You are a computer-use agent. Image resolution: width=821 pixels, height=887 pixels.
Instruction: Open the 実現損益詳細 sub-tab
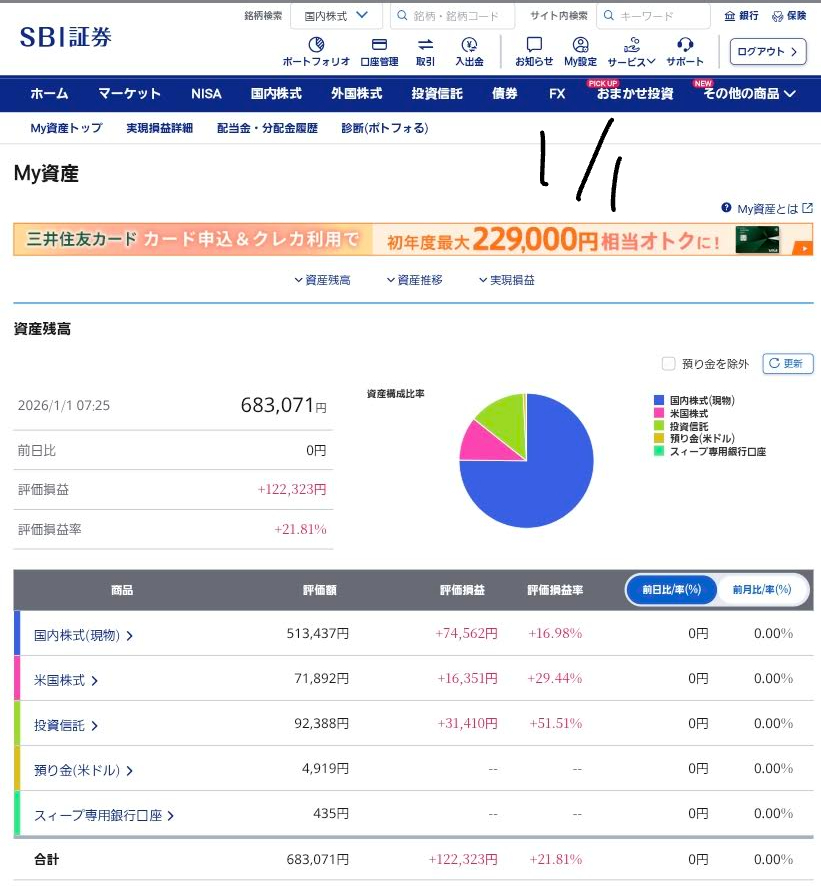click(159, 128)
